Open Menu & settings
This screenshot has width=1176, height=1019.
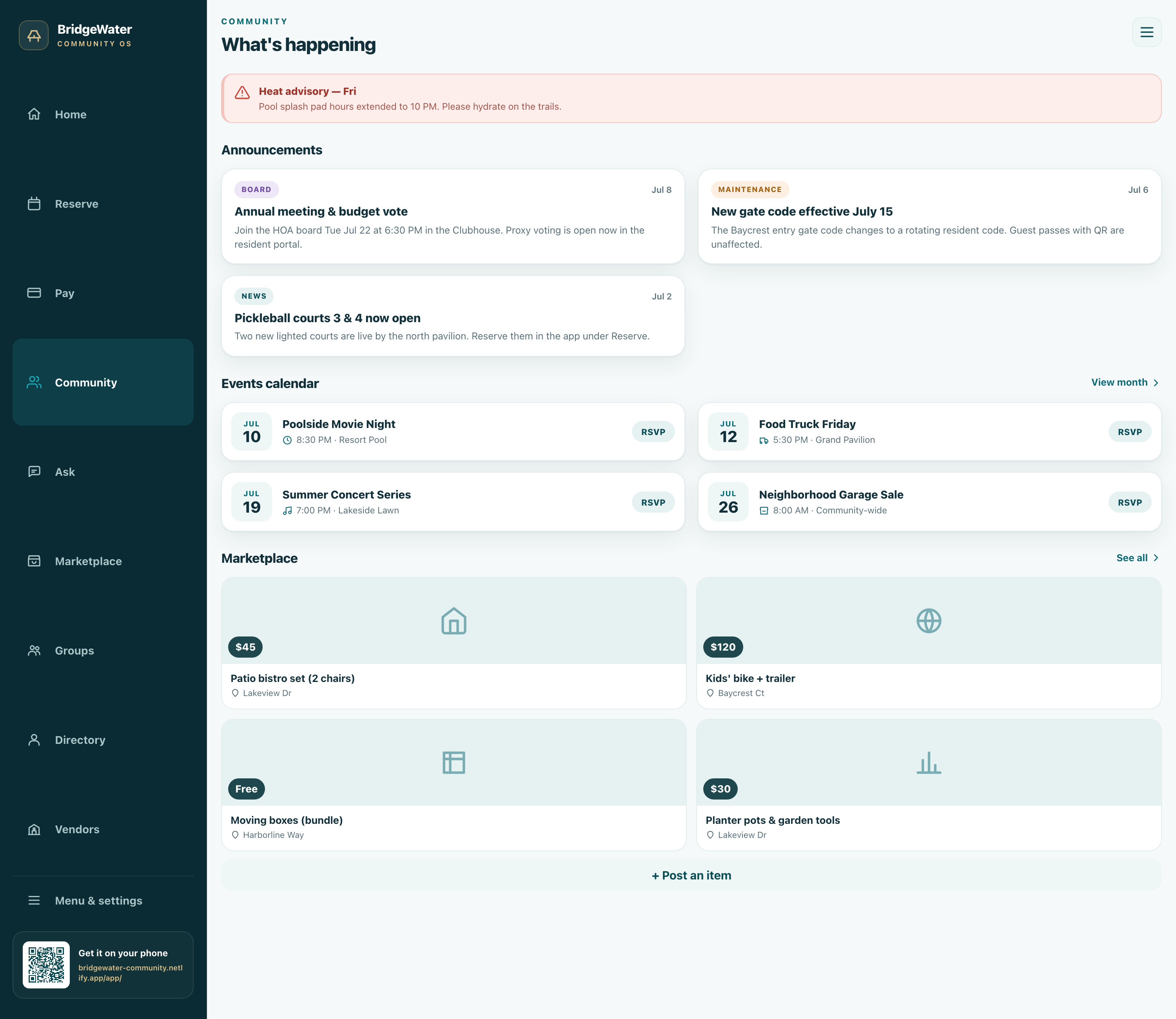pos(103,900)
